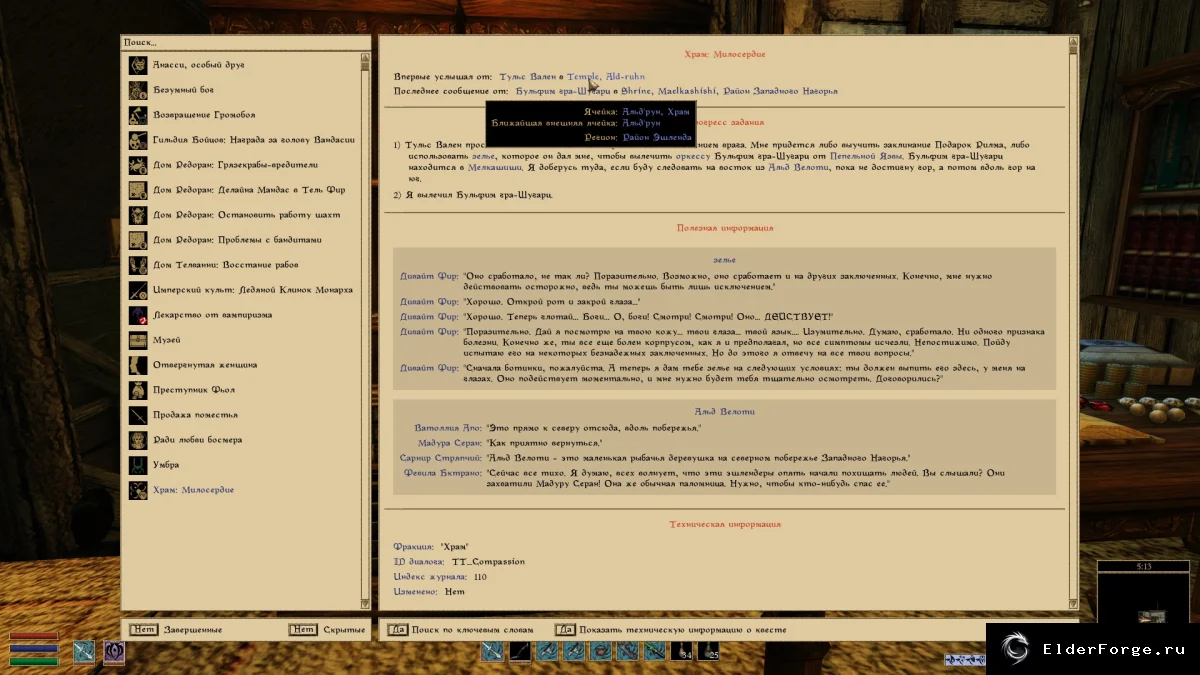Click the Shrine, Maelkashishi location link
The height and width of the screenshot is (675, 1200).
coord(669,91)
